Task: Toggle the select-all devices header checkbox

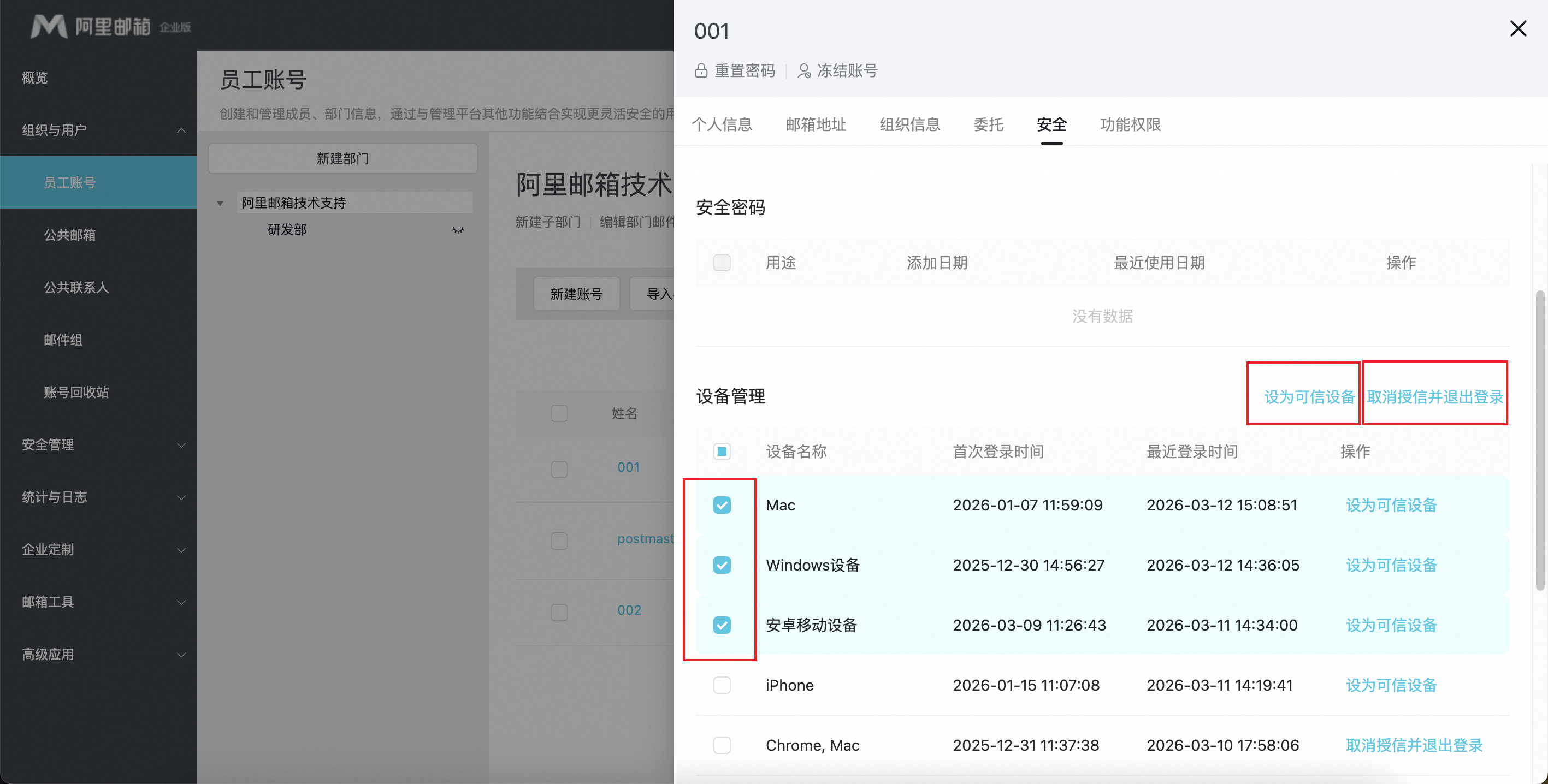Action: tap(722, 452)
